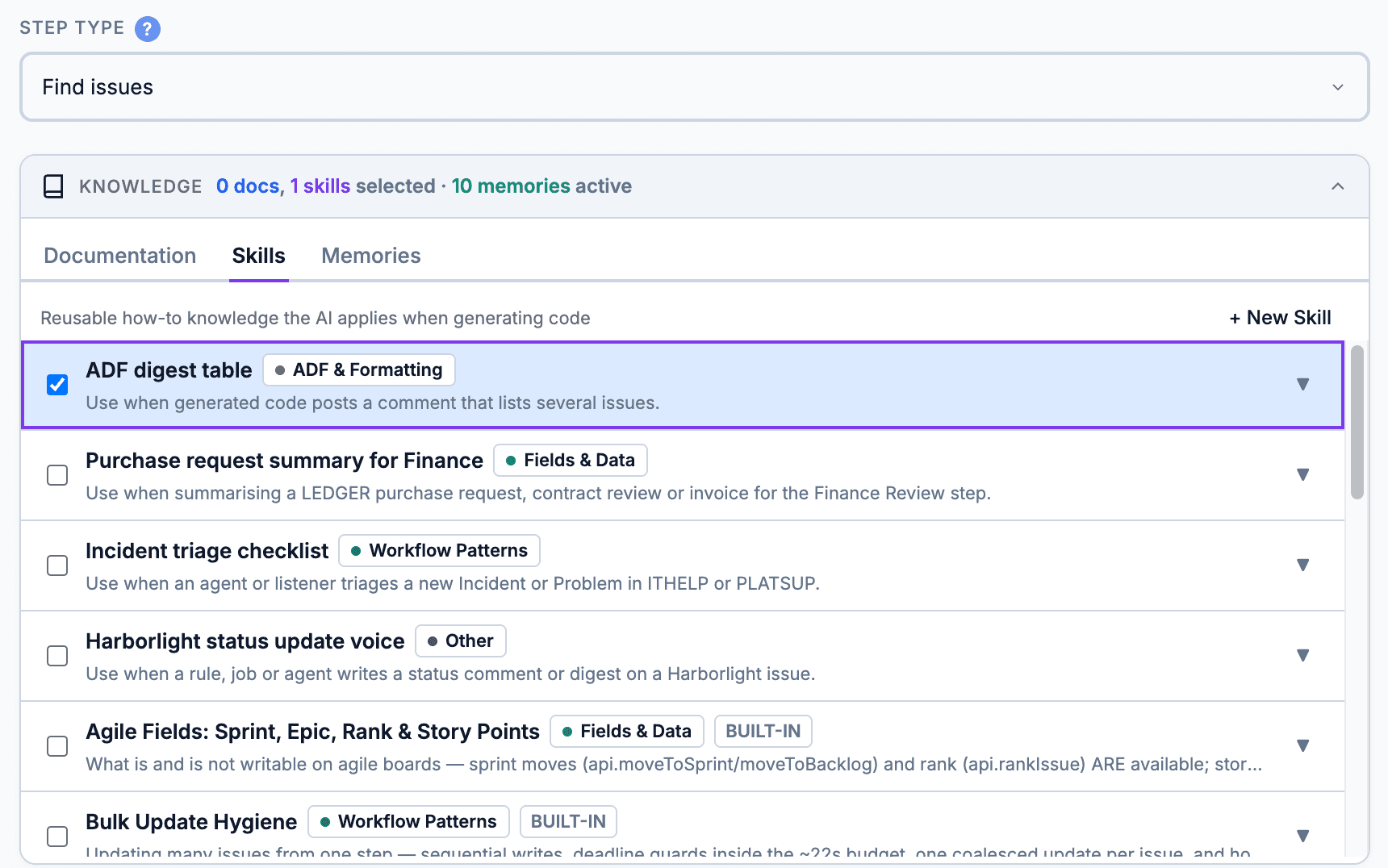Enable the Bulk Update Hygiene skill

pyautogui.click(x=57, y=837)
